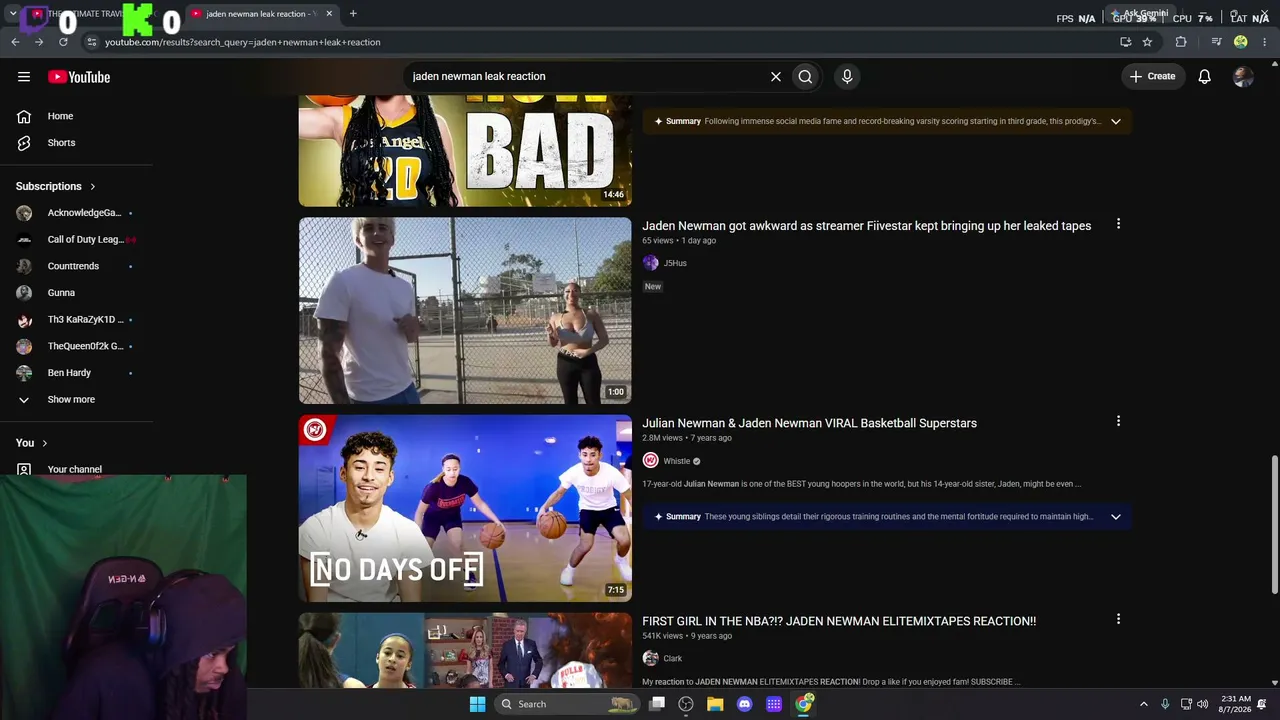The width and height of the screenshot is (1280, 720).
Task: Open a new browser tab
Action: [353, 14]
